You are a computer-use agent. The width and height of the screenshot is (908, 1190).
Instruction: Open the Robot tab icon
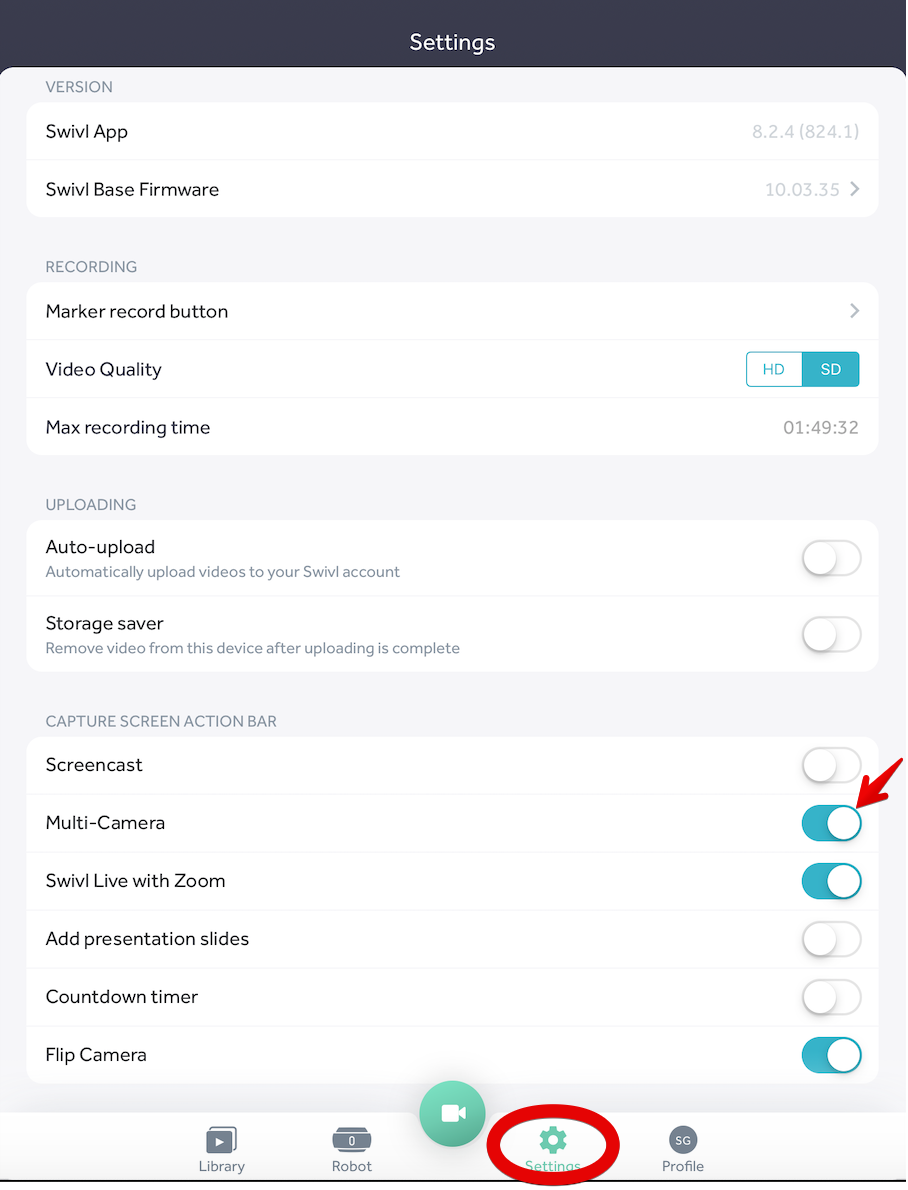351,1140
